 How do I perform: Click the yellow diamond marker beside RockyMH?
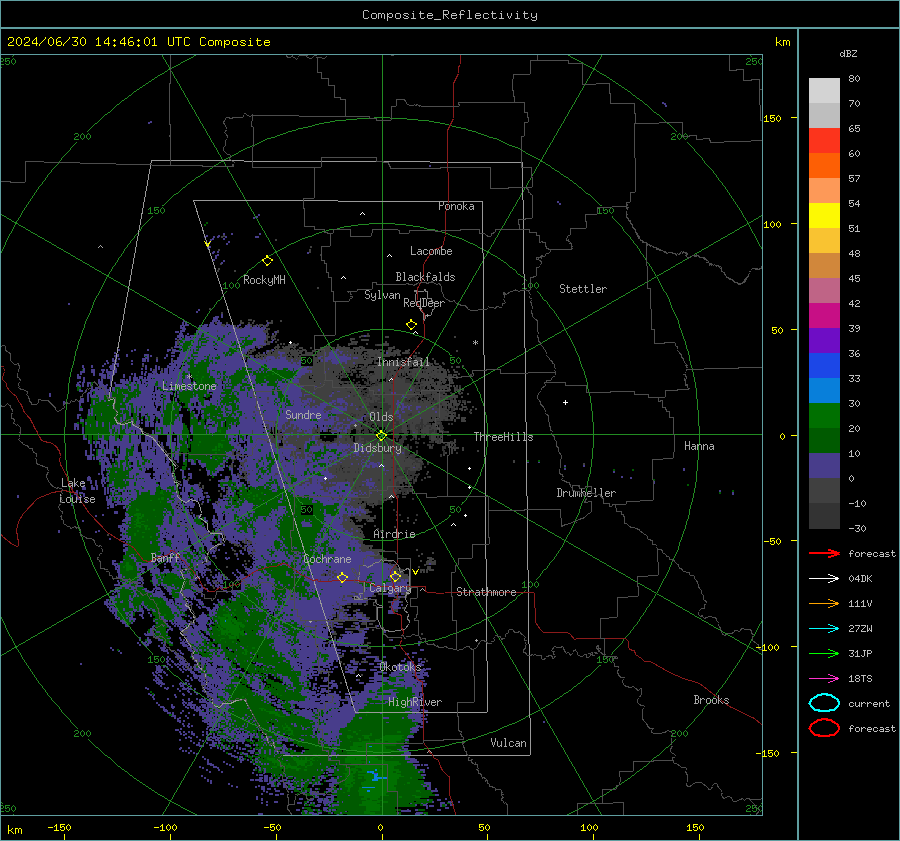267,261
